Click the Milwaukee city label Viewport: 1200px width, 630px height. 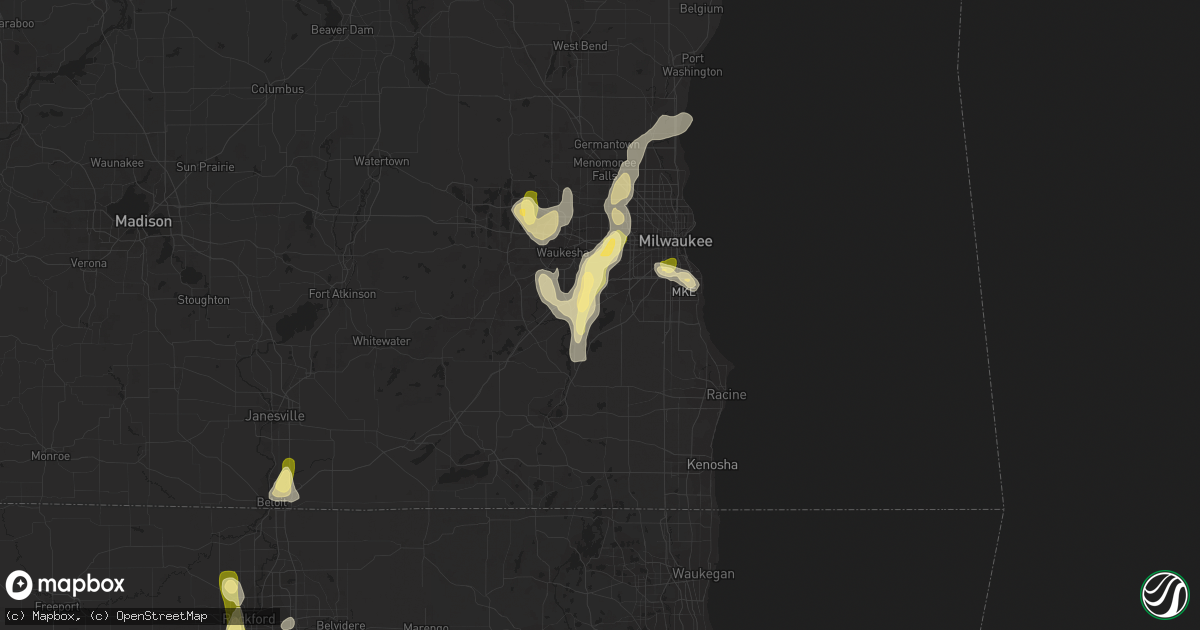(x=676, y=241)
